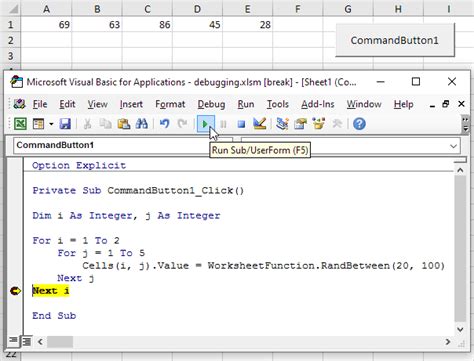Click the Toolbox icon in the toolbar
Image resolution: width=474 pixels, height=361 pixels.
(x=337, y=124)
